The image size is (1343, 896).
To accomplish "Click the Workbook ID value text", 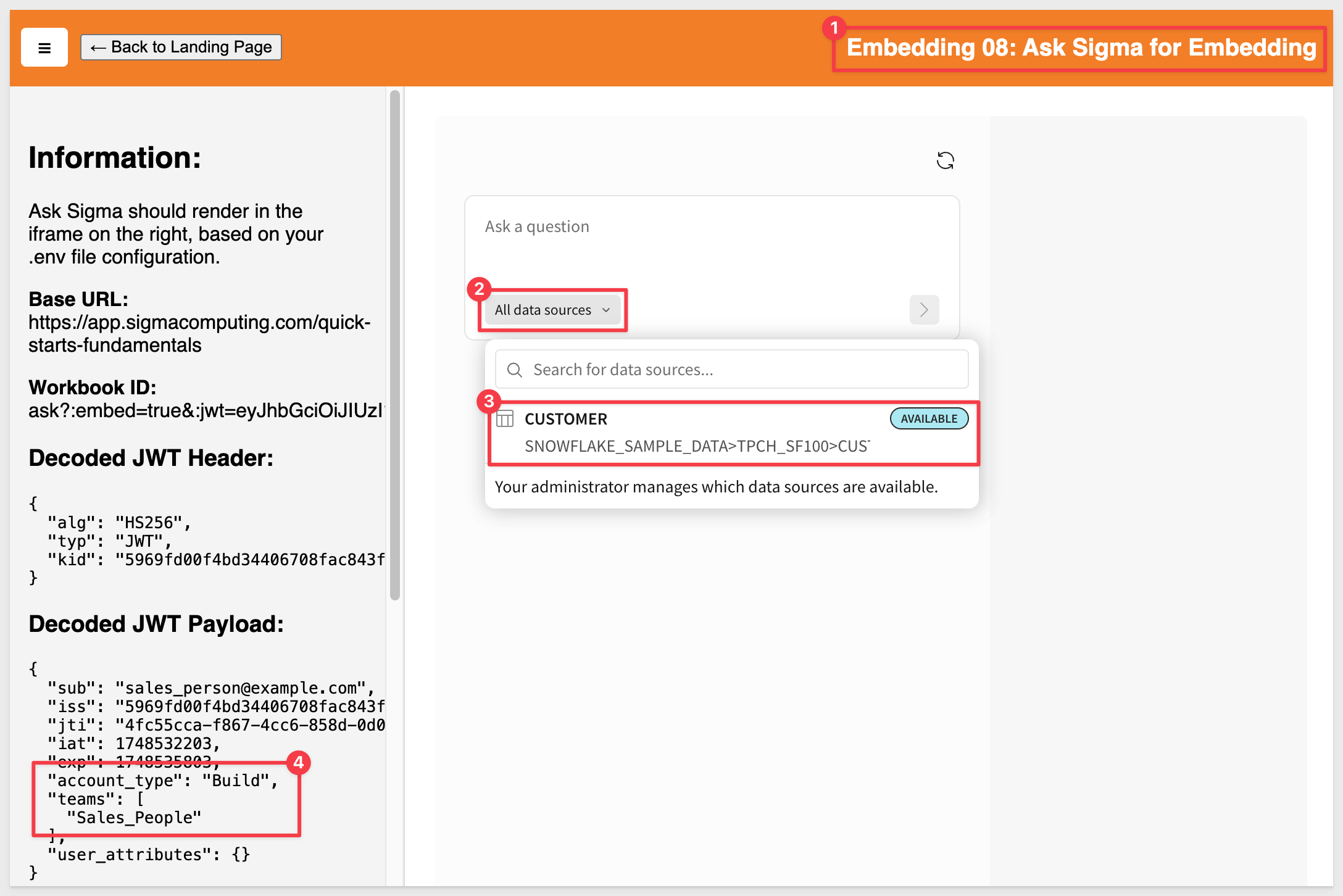I will click(206, 411).
